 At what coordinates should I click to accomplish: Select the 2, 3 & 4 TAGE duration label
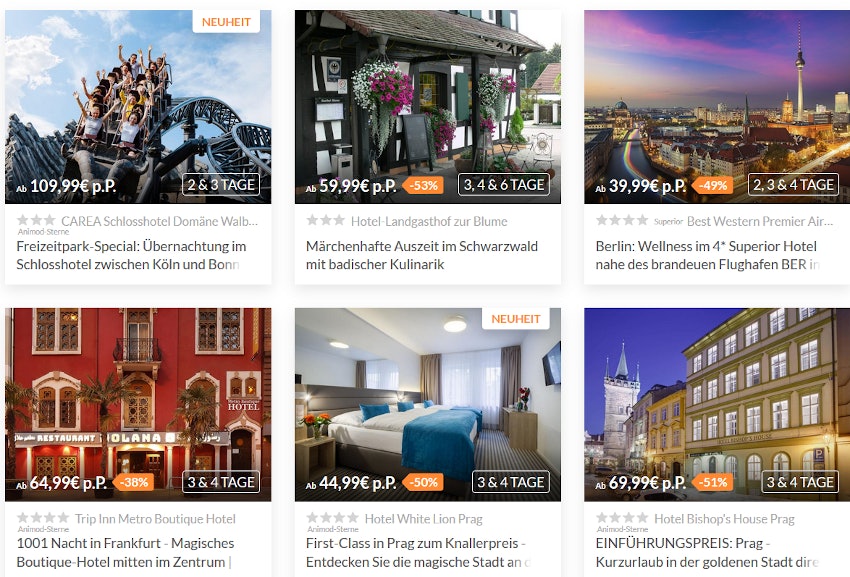(794, 185)
